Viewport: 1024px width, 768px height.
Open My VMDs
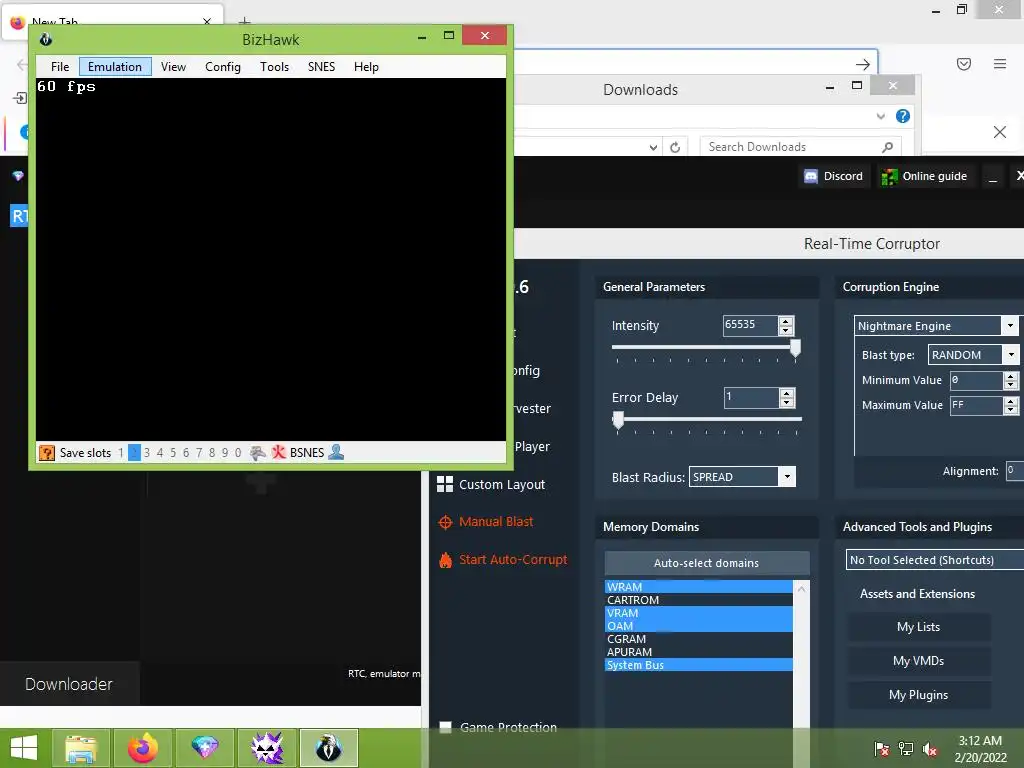[x=918, y=661]
